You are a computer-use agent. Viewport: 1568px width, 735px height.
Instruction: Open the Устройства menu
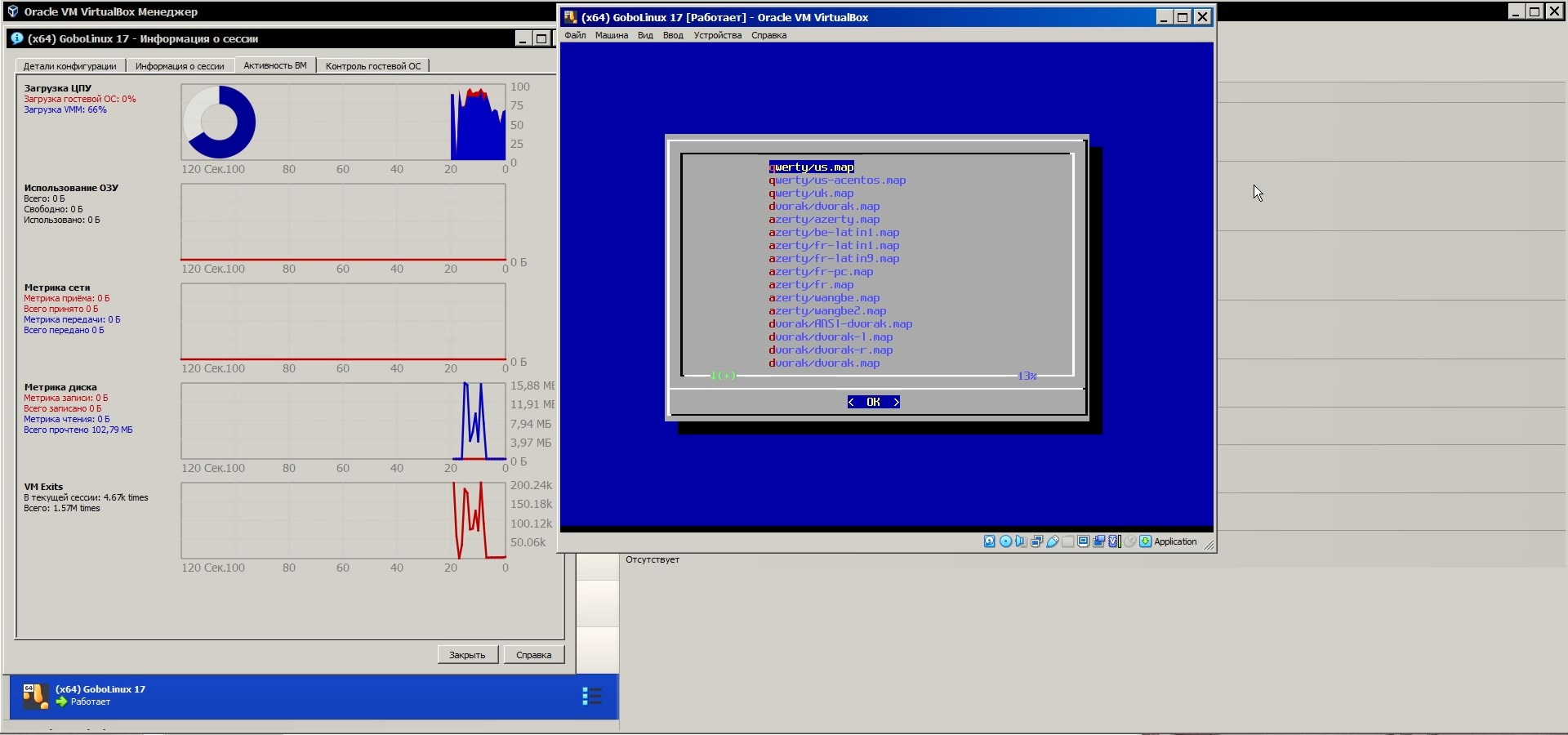click(717, 35)
